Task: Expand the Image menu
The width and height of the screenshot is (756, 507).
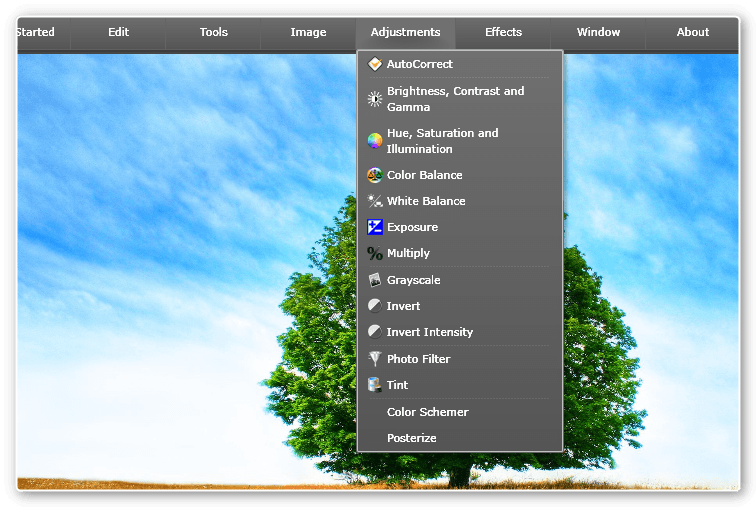Action: pos(308,32)
